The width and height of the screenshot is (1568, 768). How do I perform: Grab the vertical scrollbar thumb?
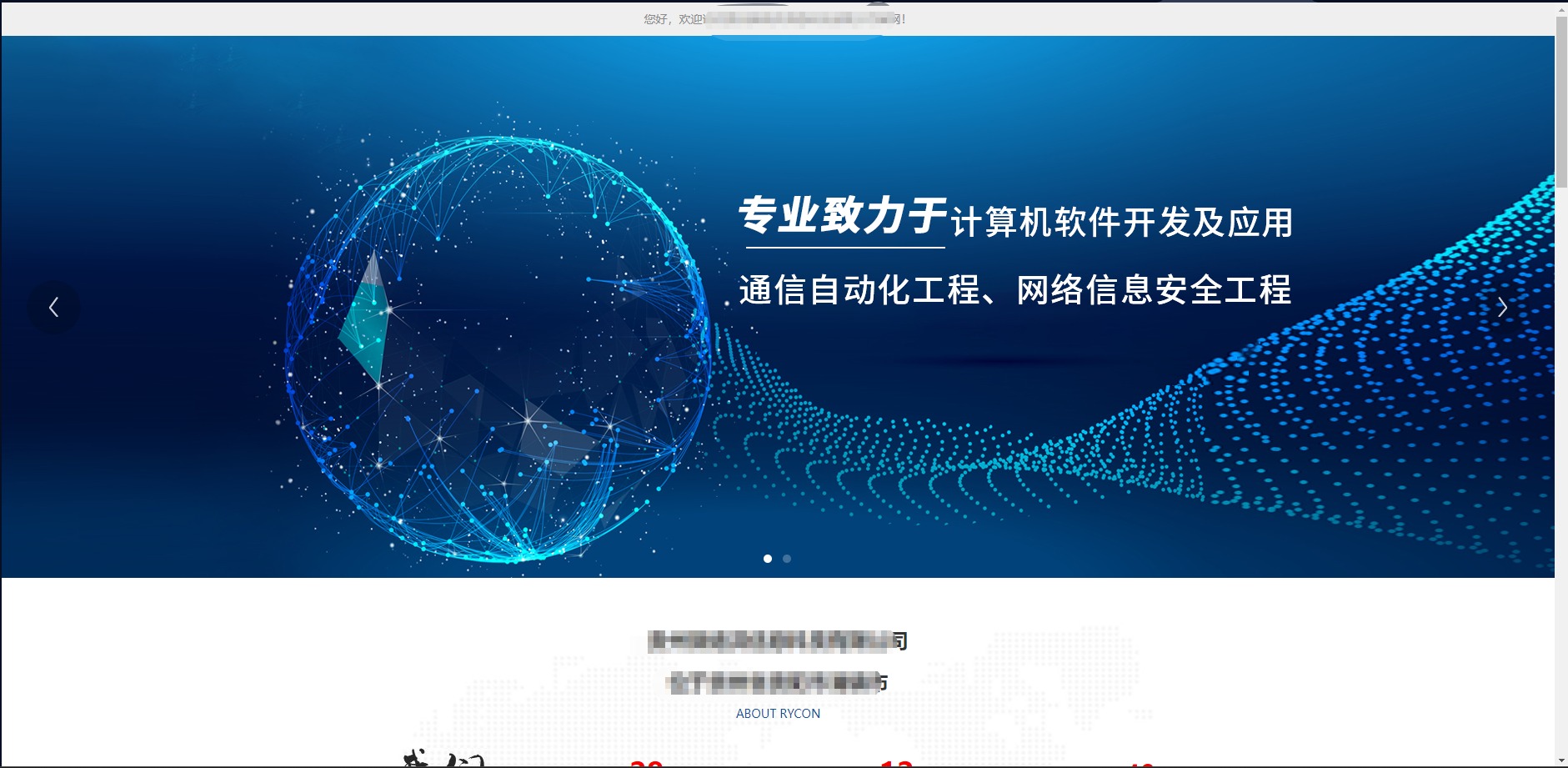pos(1561,100)
